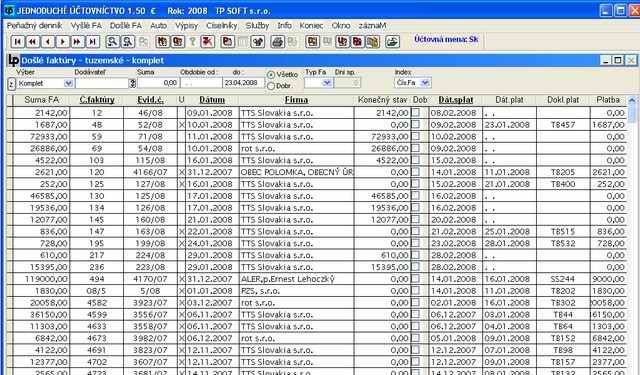Viewport: 640px width, 375px height.
Task: Go to previous record with single left arrow
Action: (x=48, y=42)
